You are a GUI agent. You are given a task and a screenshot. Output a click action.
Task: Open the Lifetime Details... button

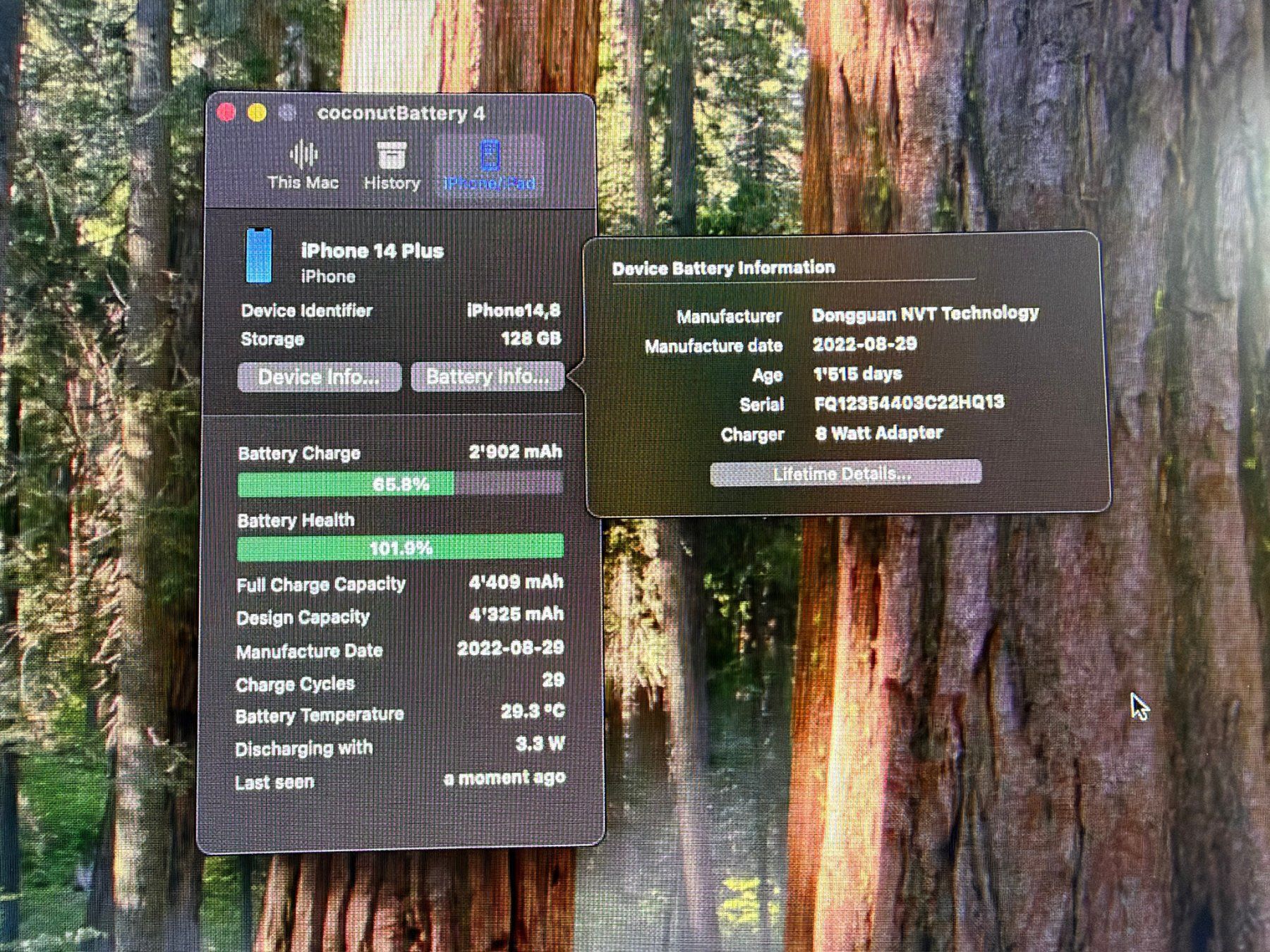pyautogui.click(x=845, y=473)
